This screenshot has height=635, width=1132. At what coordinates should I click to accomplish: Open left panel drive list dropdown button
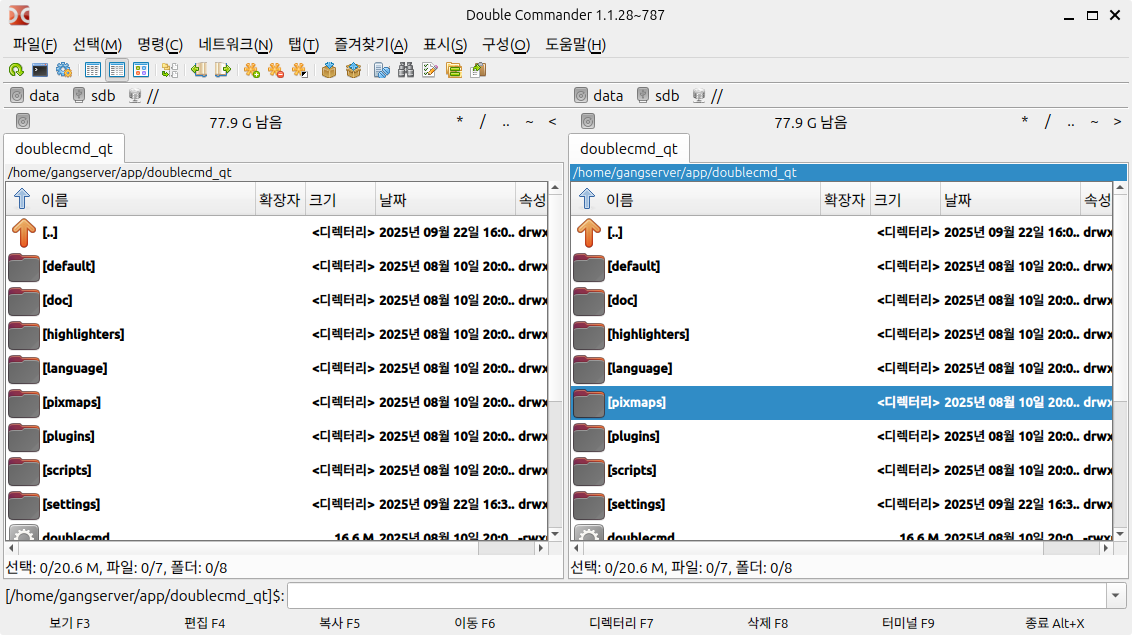(x=23, y=122)
